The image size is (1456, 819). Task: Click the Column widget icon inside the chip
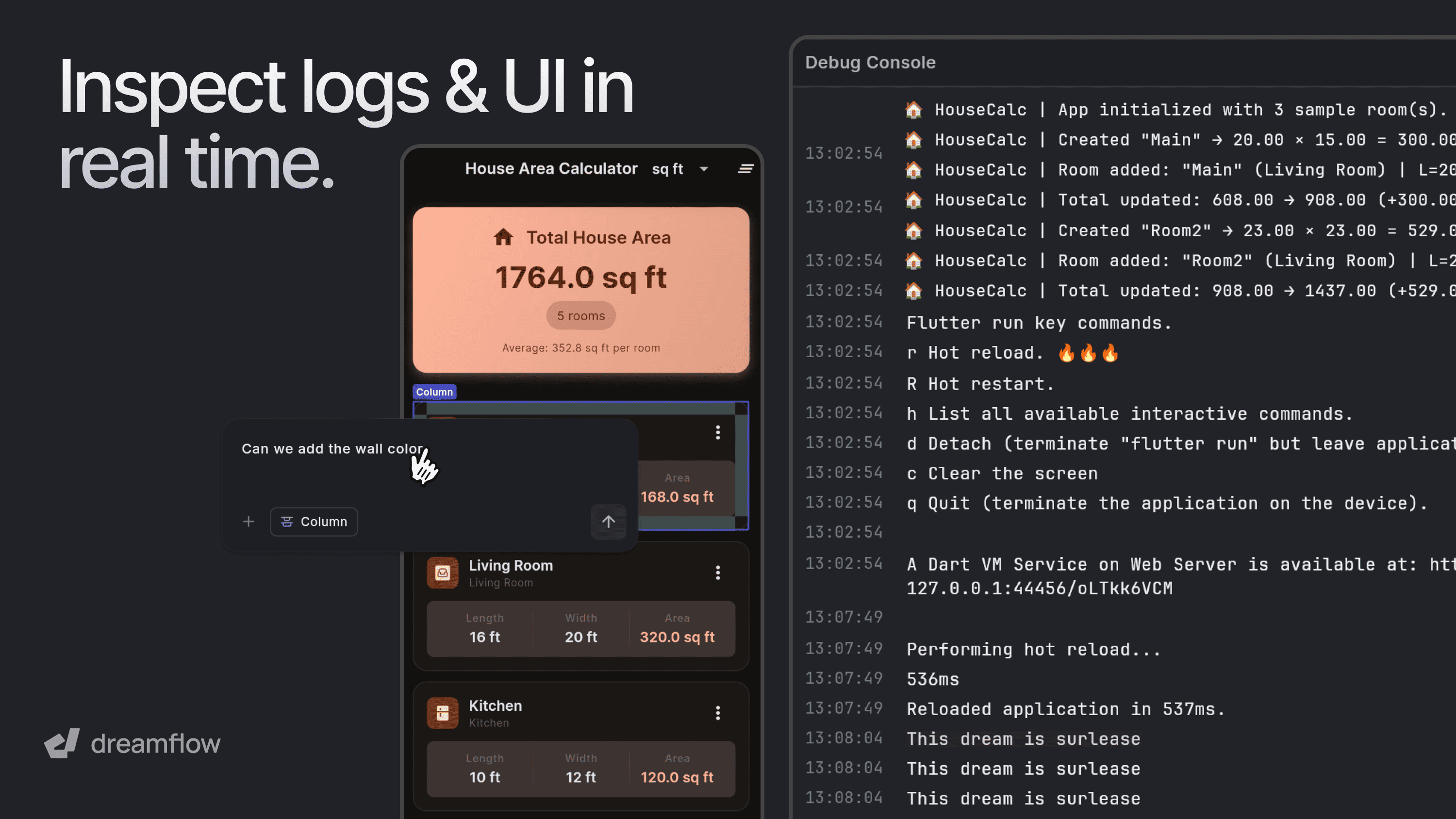pos(287,521)
